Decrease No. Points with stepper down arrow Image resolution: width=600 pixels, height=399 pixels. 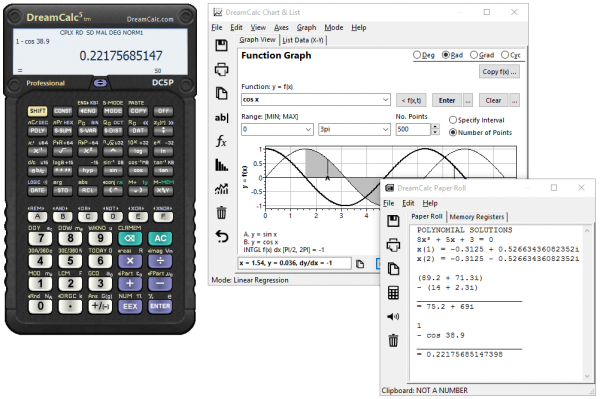click(x=435, y=132)
